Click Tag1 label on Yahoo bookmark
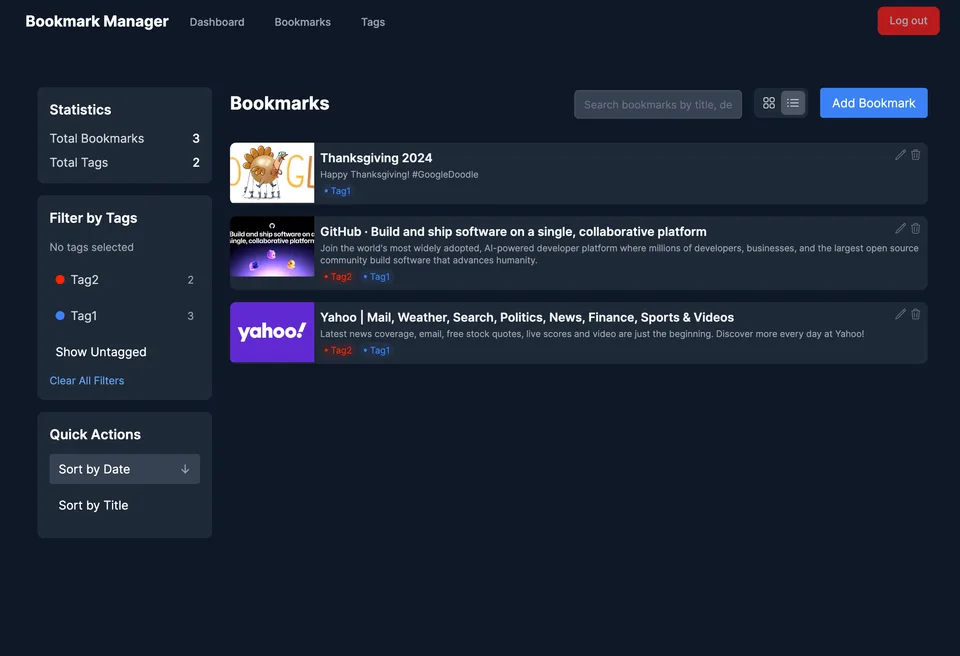 tap(377, 350)
